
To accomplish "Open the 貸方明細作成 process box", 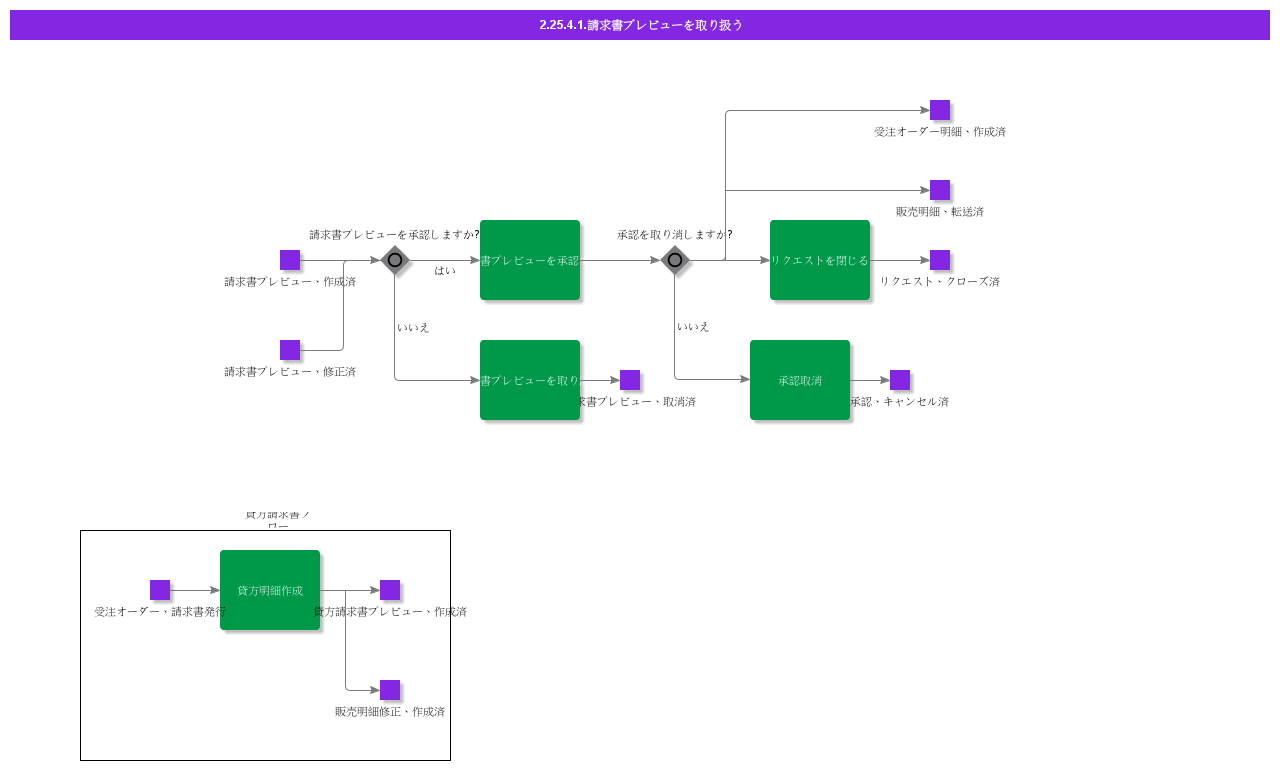I will [x=270, y=590].
